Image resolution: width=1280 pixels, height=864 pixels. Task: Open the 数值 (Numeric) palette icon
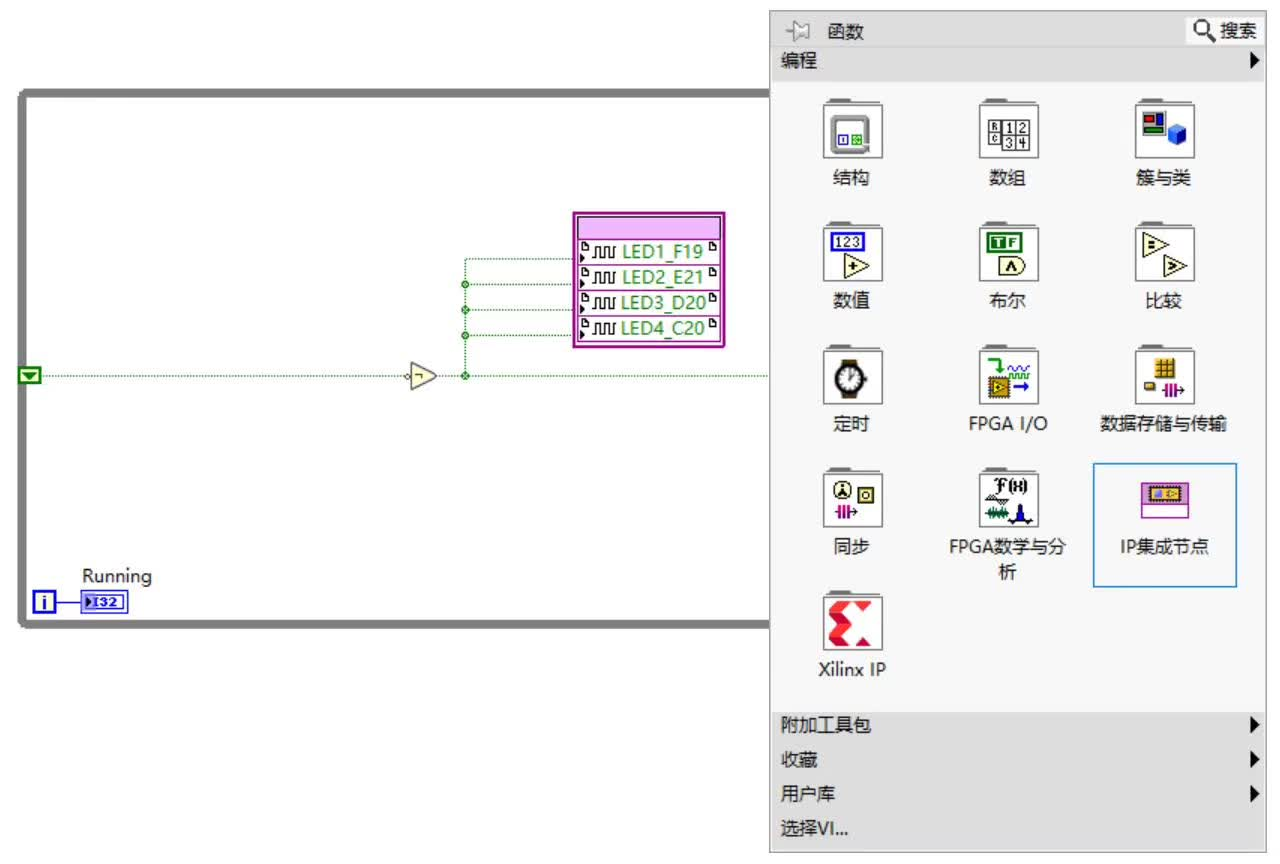[x=852, y=253]
